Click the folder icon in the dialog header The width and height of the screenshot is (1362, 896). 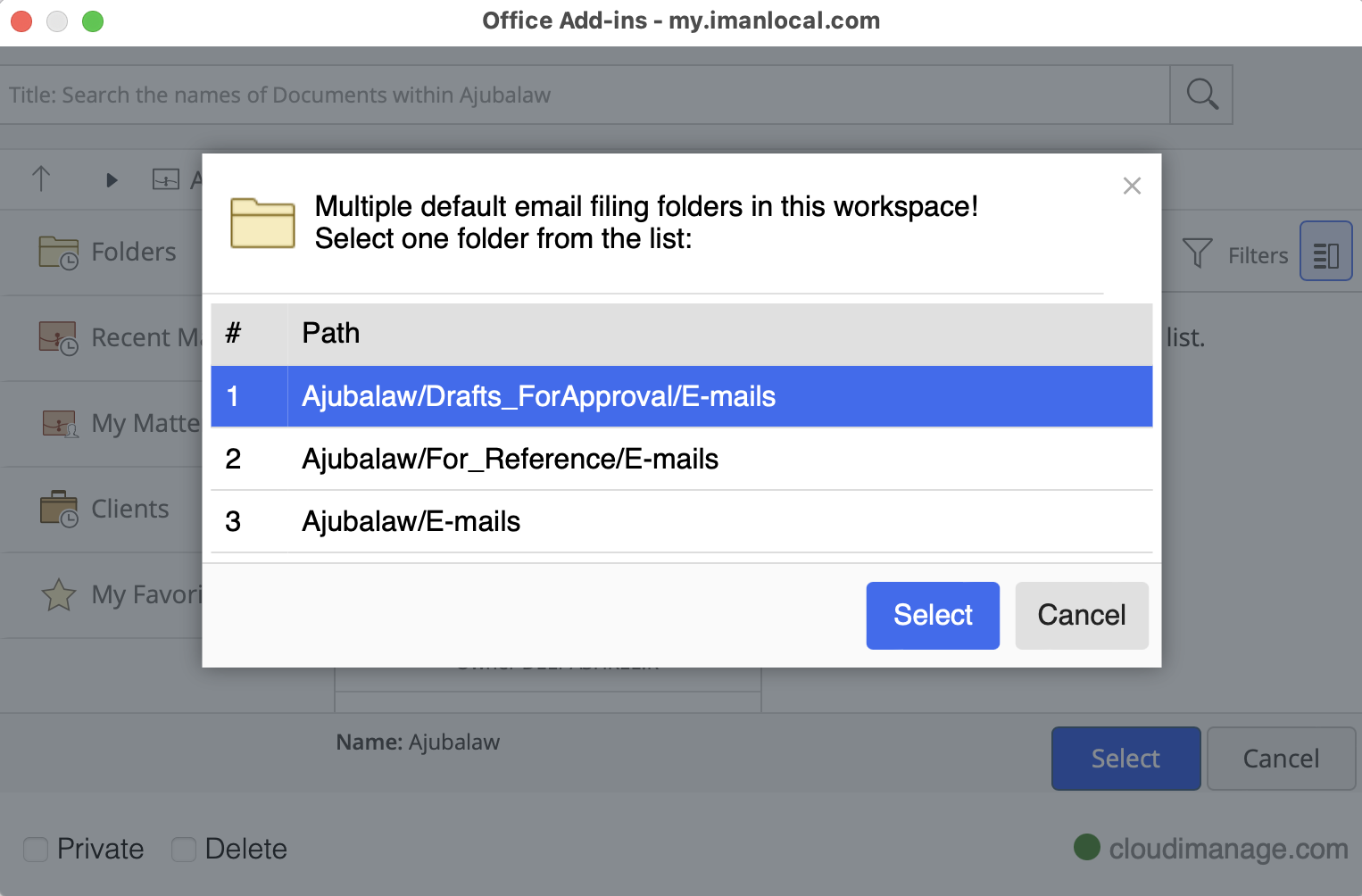click(x=262, y=224)
